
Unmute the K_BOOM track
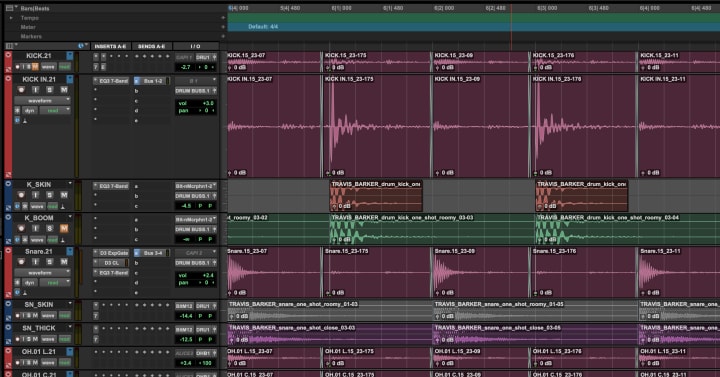click(64, 228)
